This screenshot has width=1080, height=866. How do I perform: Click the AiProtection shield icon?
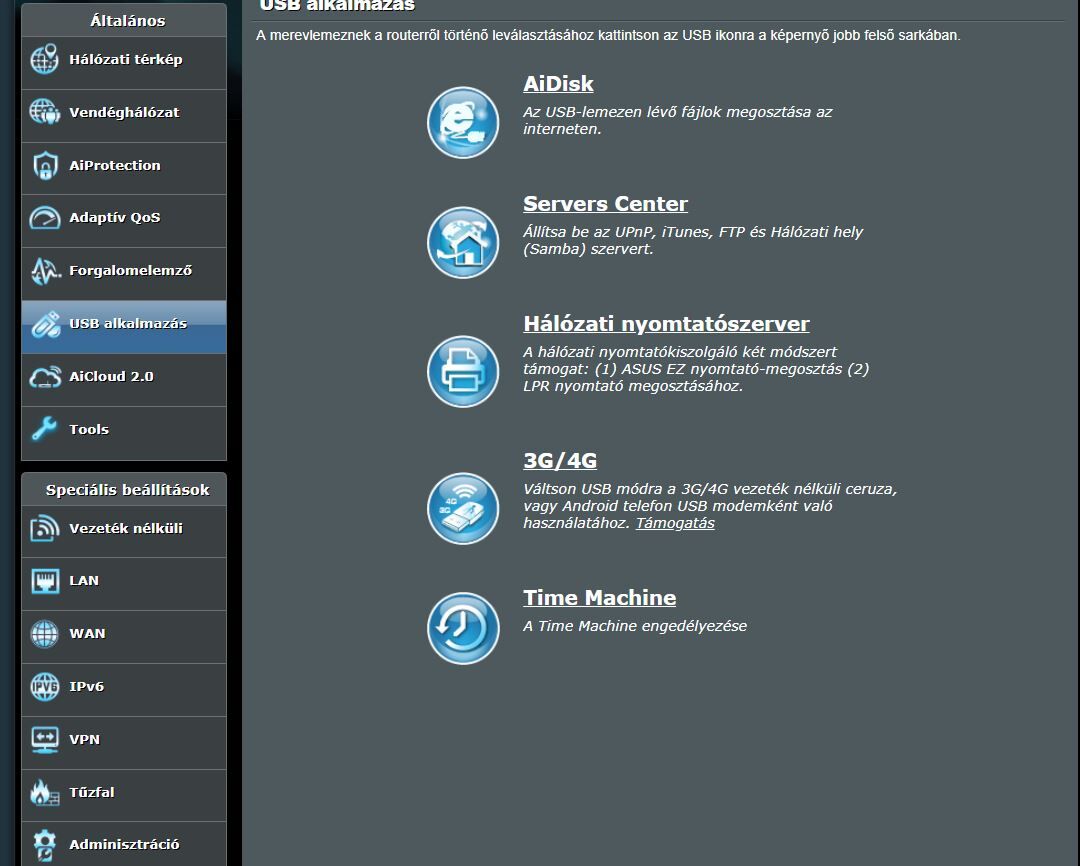[x=45, y=165]
